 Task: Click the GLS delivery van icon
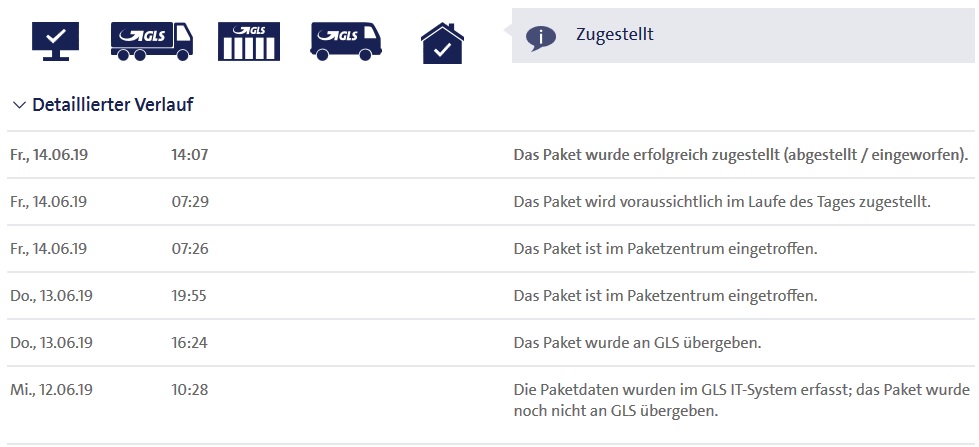[346, 41]
